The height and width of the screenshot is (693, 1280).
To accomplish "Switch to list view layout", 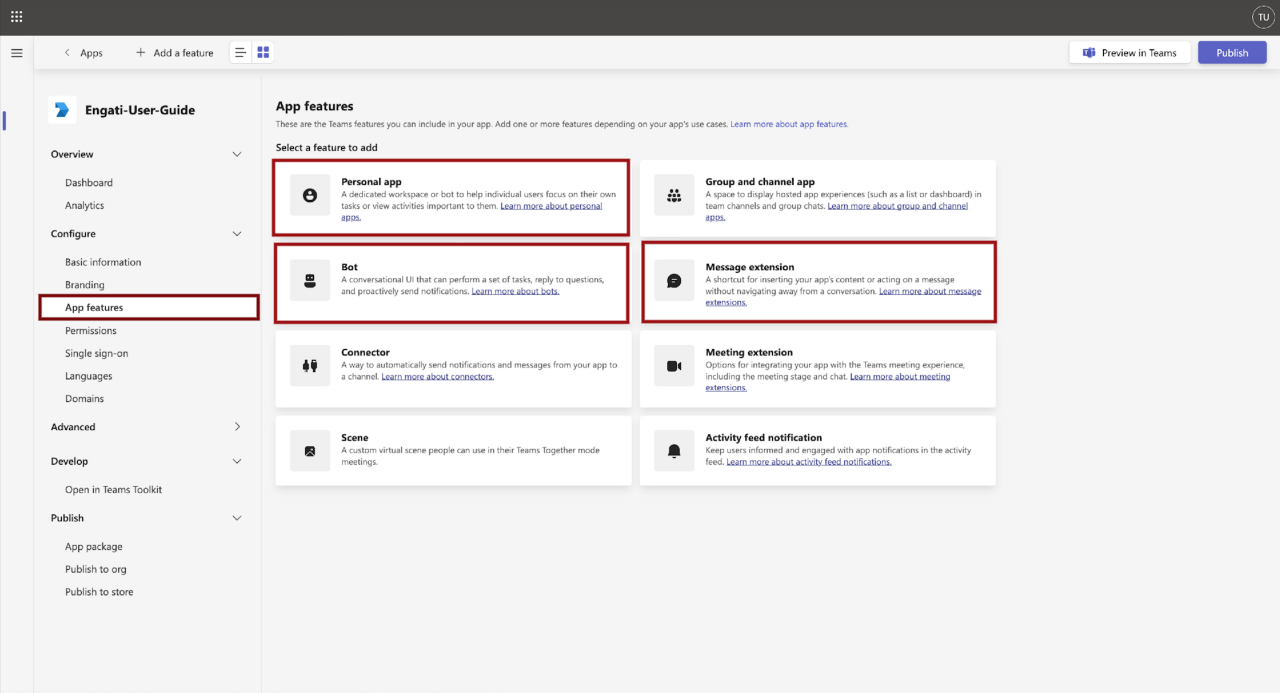I will [x=241, y=53].
